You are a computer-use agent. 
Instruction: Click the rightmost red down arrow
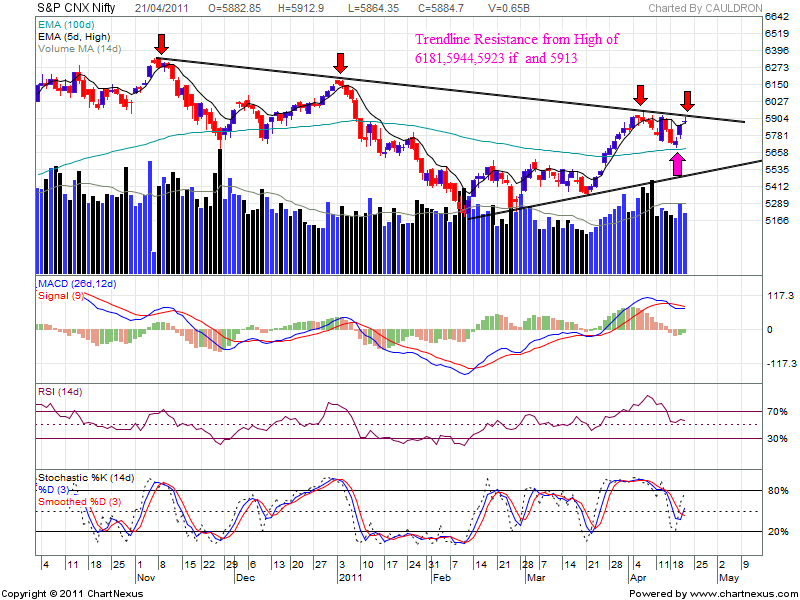[x=687, y=100]
